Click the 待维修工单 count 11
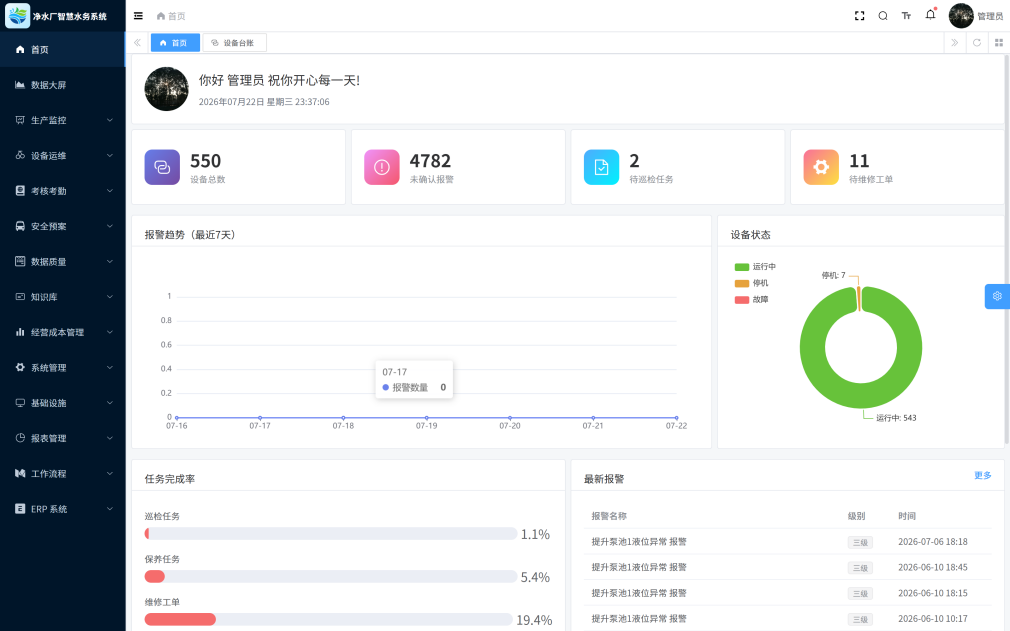 [859, 161]
